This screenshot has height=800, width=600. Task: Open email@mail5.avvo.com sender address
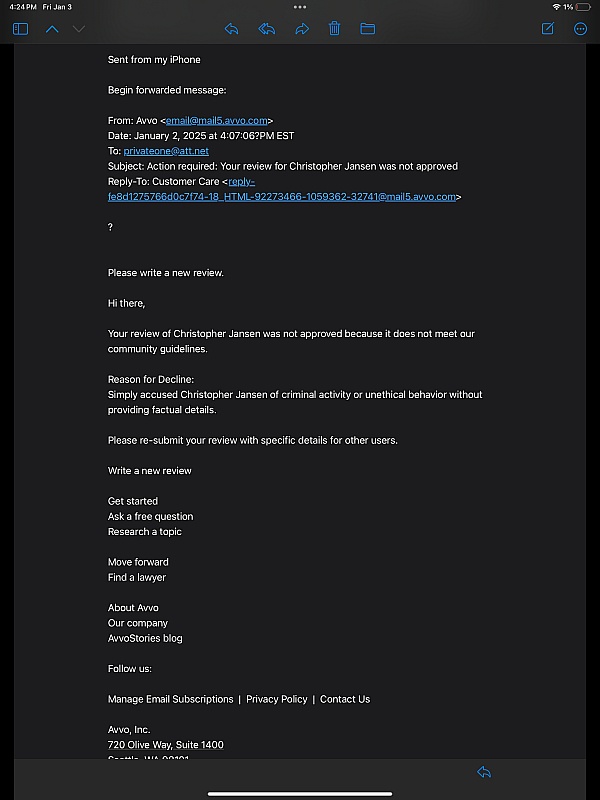click(216, 120)
